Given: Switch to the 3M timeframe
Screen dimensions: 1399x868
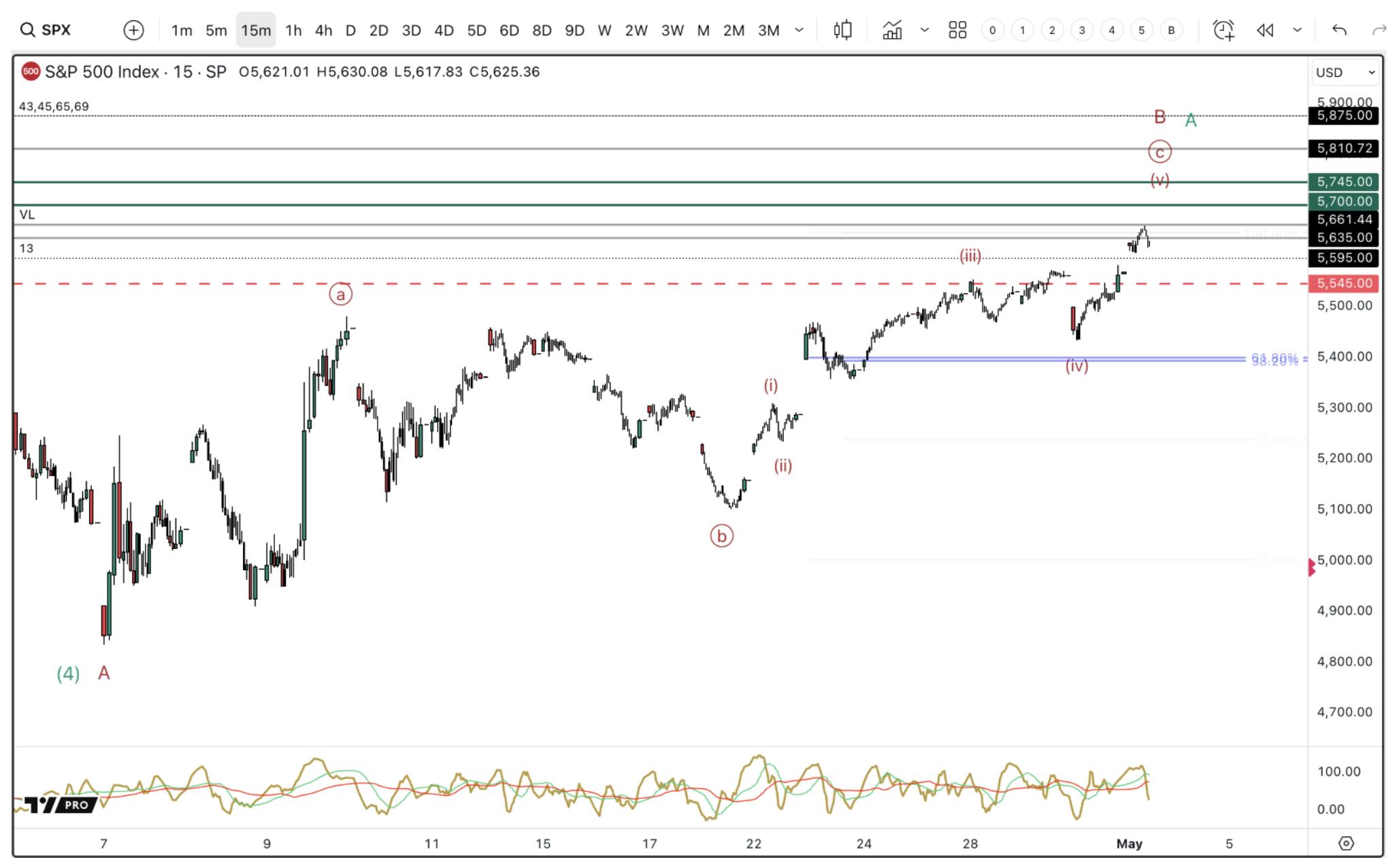Looking at the screenshot, I should [769, 30].
